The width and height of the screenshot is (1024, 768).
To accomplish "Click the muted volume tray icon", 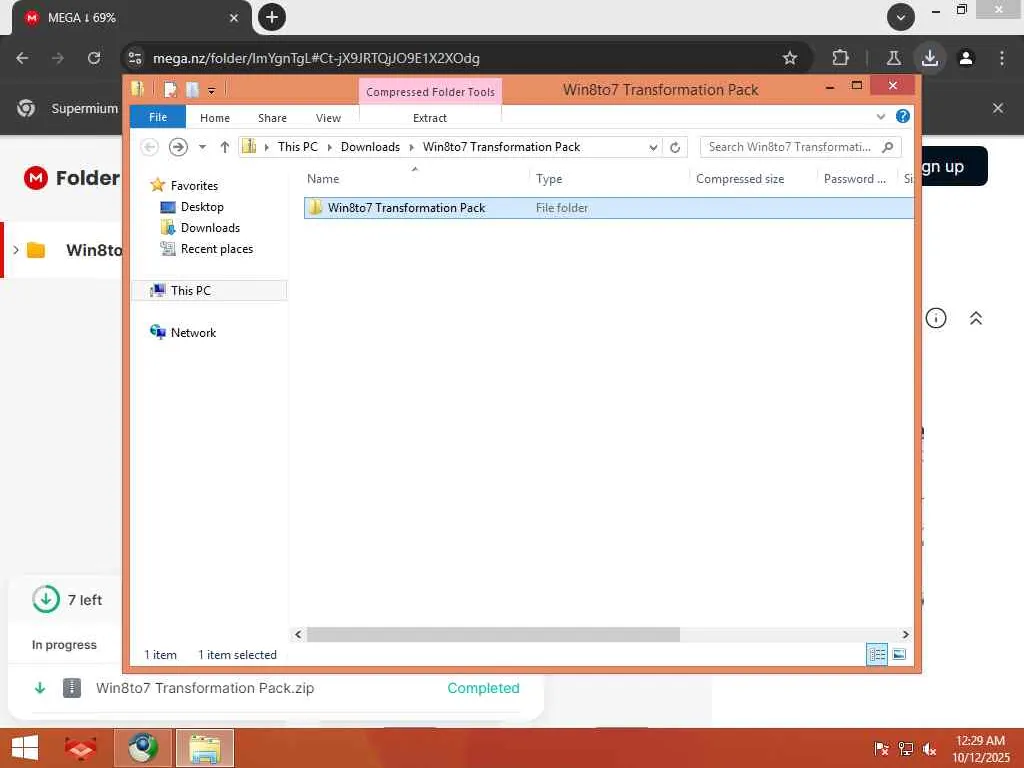I will (929, 749).
